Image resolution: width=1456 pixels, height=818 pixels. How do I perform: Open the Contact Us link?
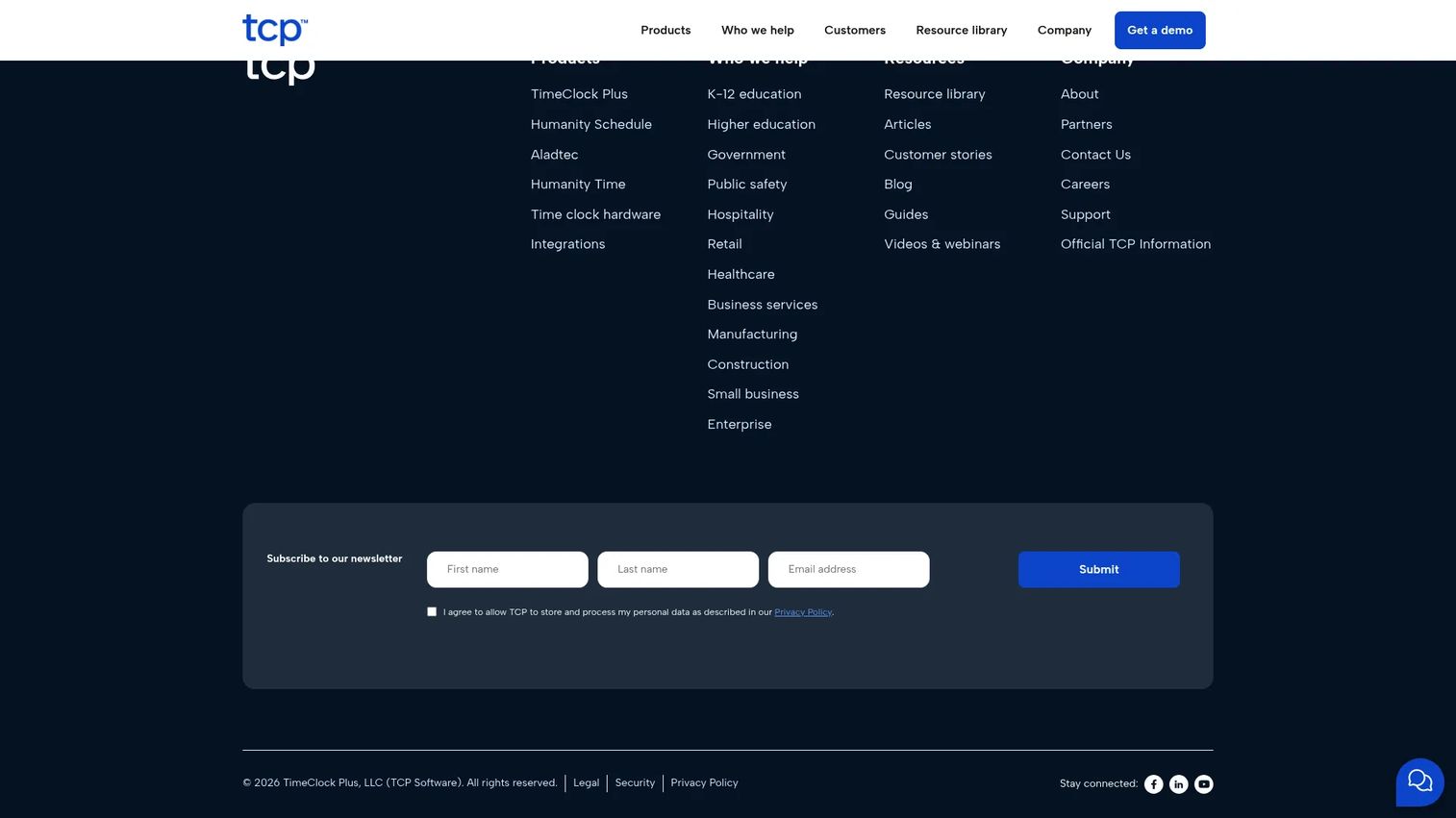[x=1095, y=155]
